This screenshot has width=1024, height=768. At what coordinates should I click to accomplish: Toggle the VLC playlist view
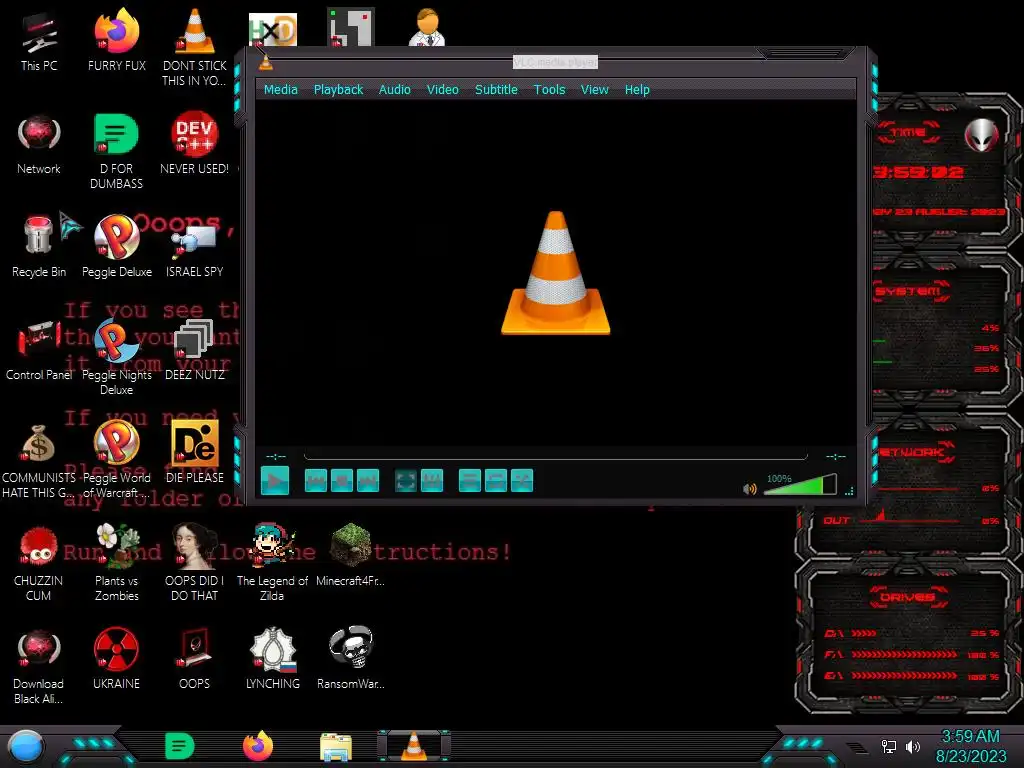[470, 481]
